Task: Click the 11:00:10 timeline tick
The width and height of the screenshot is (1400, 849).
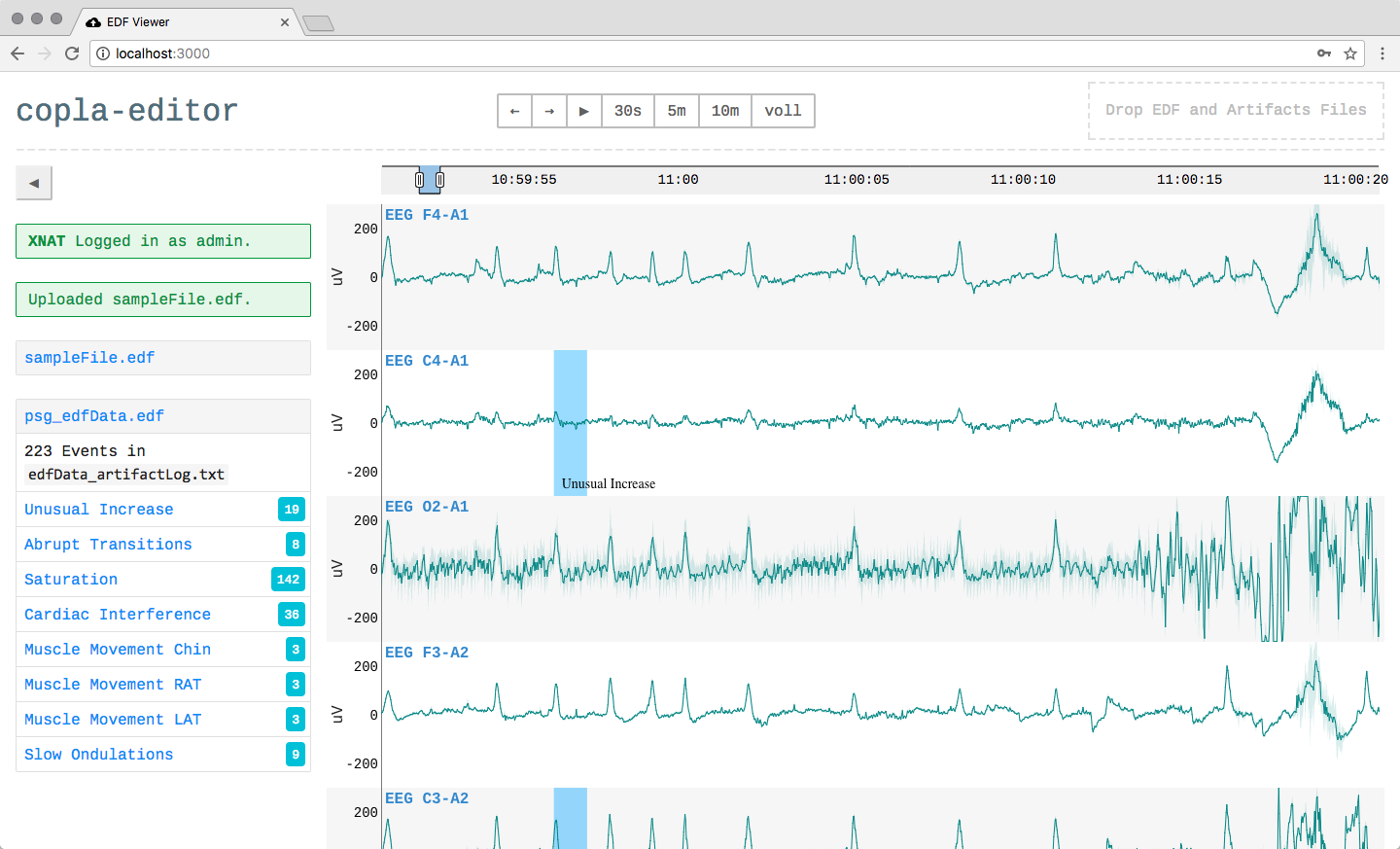Action: 1023,180
